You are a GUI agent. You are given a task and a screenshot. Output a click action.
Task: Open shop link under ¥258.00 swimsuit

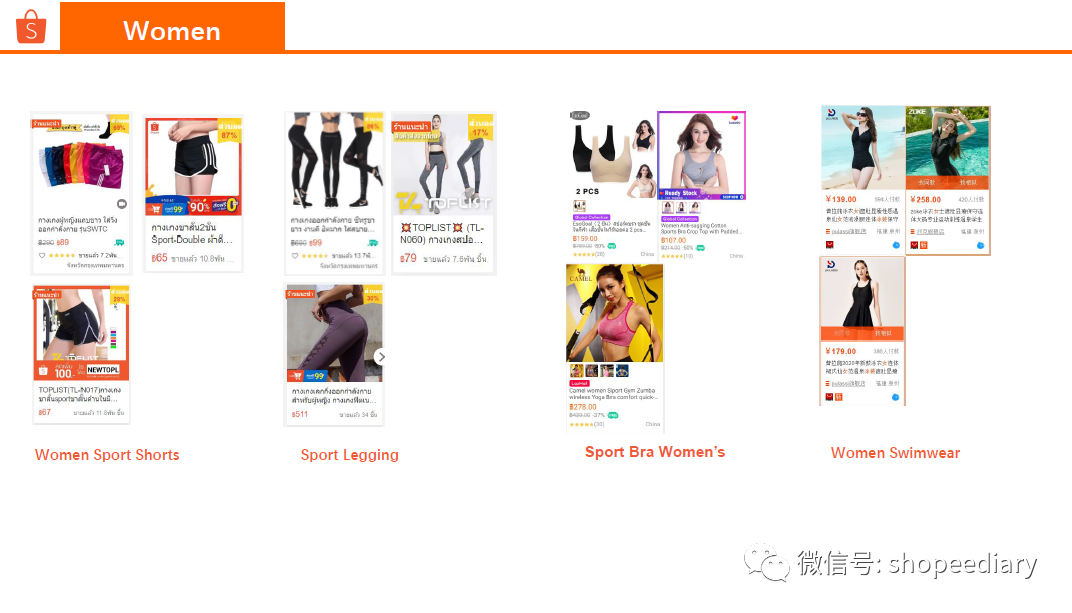pyautogui.click(x=930, y=232)
